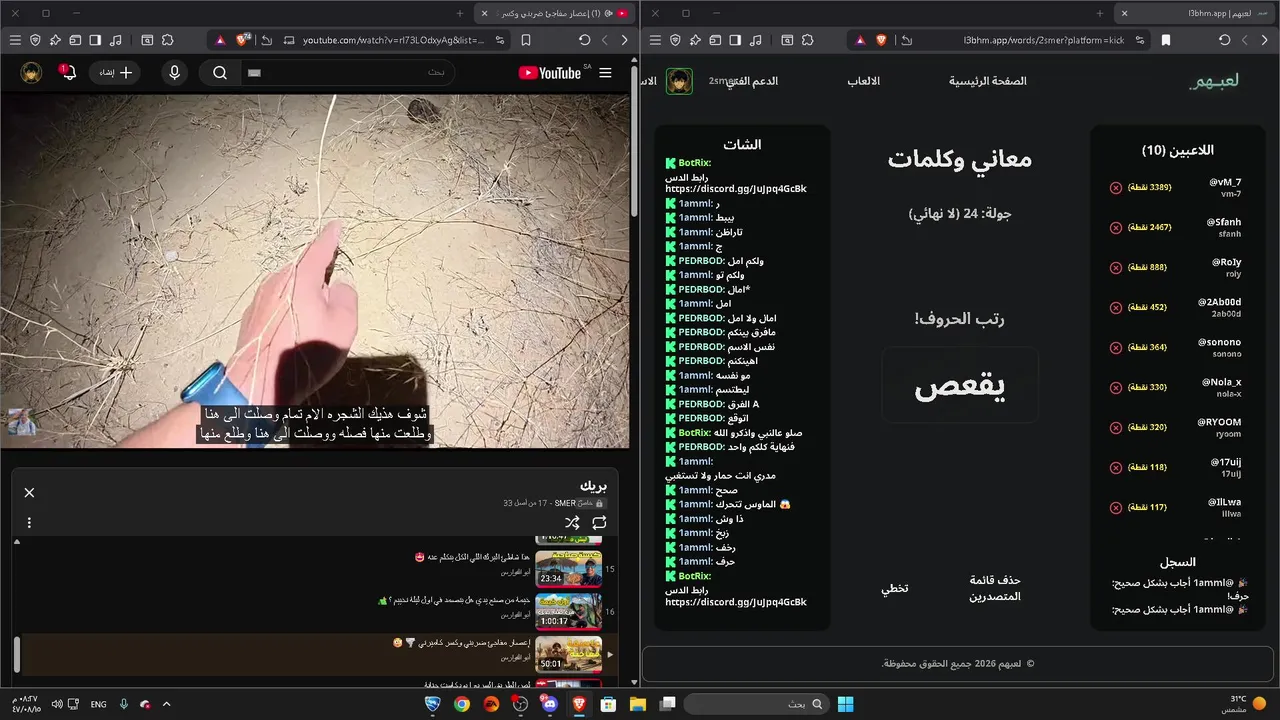The height and width of the screenshot is (720, 1280).
Task: Open Brave Rewards icon in YouTube window
Action: [219, 40]
